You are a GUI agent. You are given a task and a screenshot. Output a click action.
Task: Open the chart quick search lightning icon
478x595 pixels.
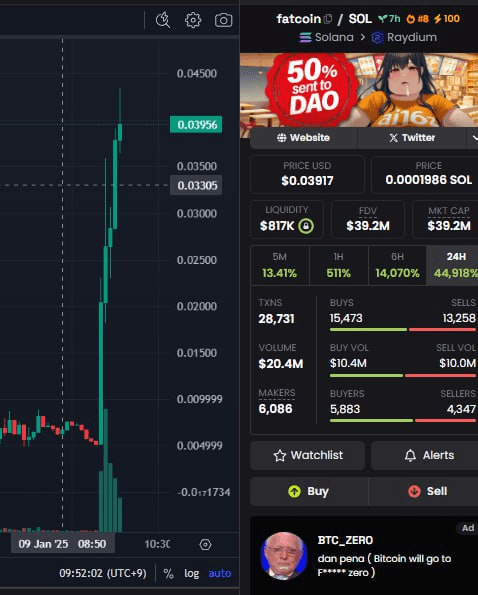(163, 20)
